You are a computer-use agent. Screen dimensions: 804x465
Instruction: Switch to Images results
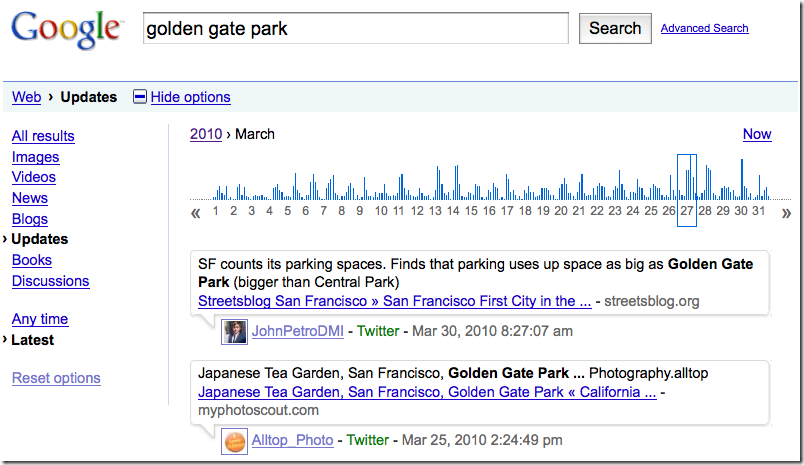coord(35,157)
